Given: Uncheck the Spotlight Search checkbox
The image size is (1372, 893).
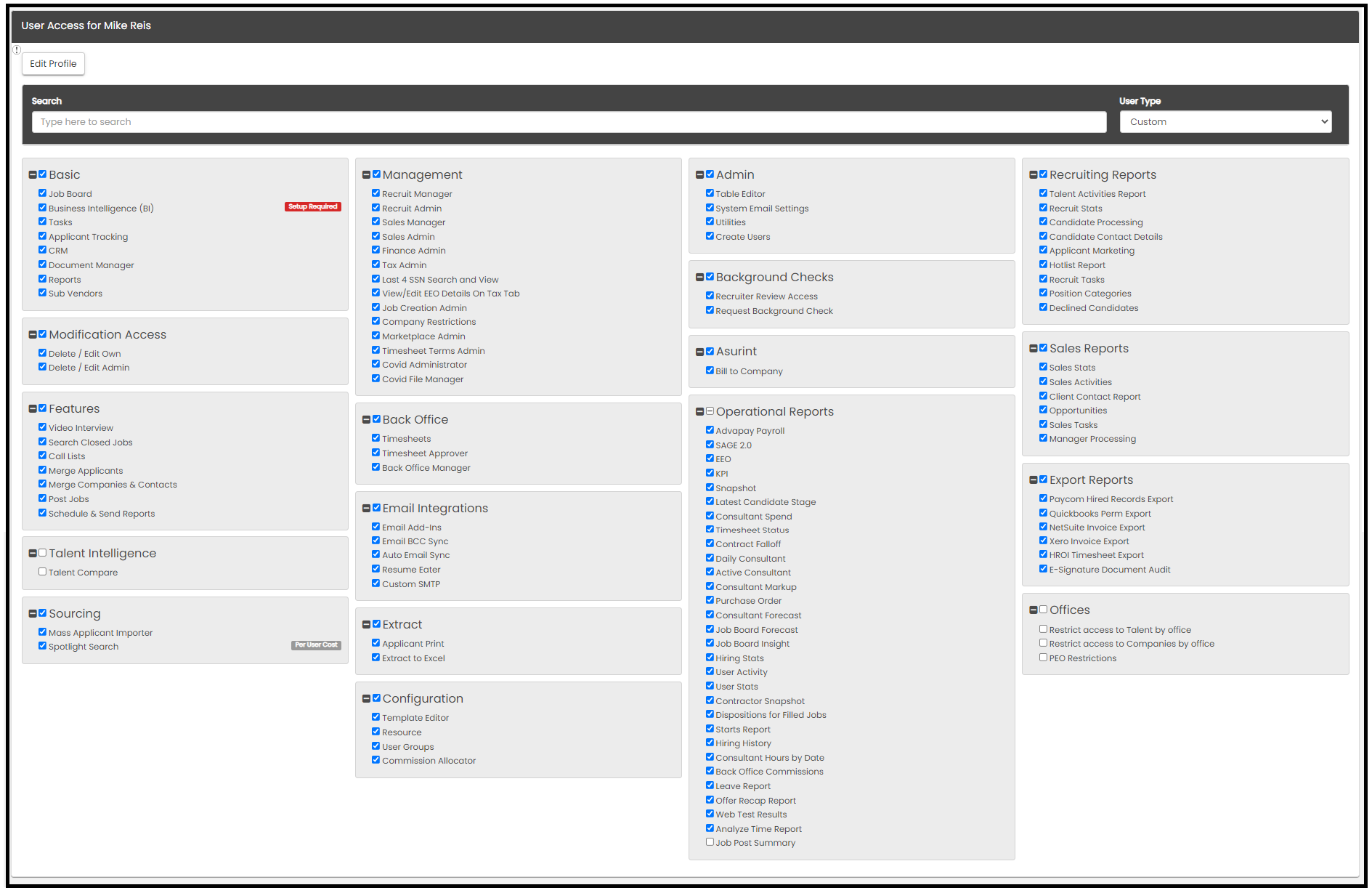Looking at the screenshot, I should coord(43,646).
